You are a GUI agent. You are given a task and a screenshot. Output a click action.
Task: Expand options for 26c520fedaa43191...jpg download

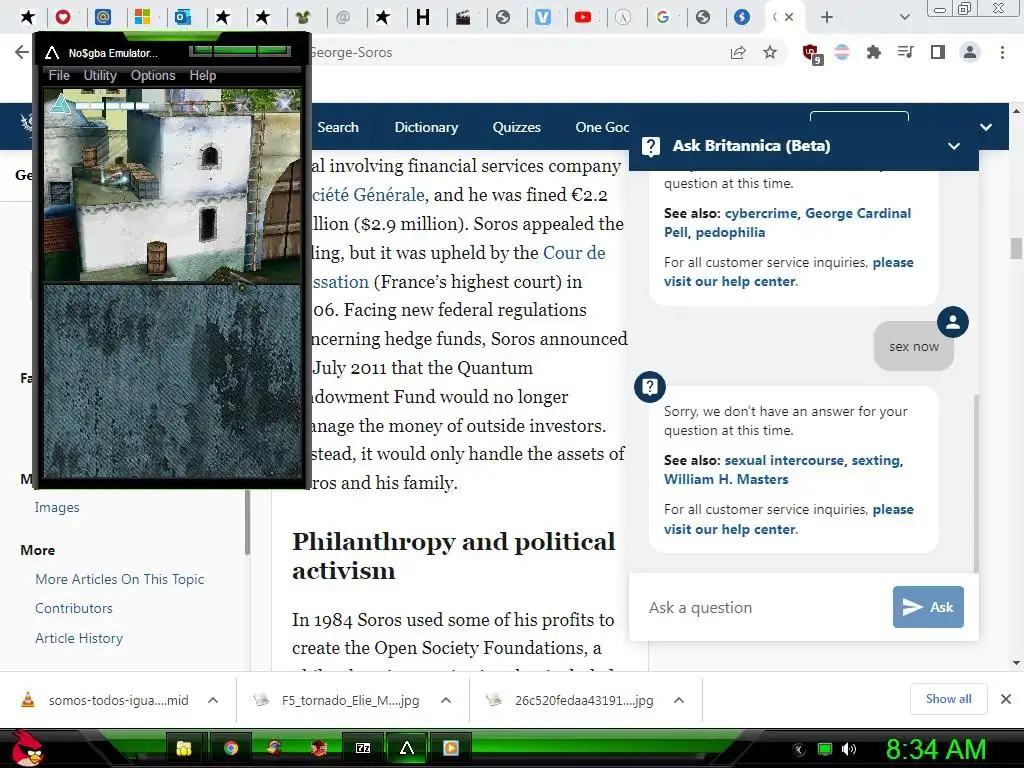[x=679, y=700]
